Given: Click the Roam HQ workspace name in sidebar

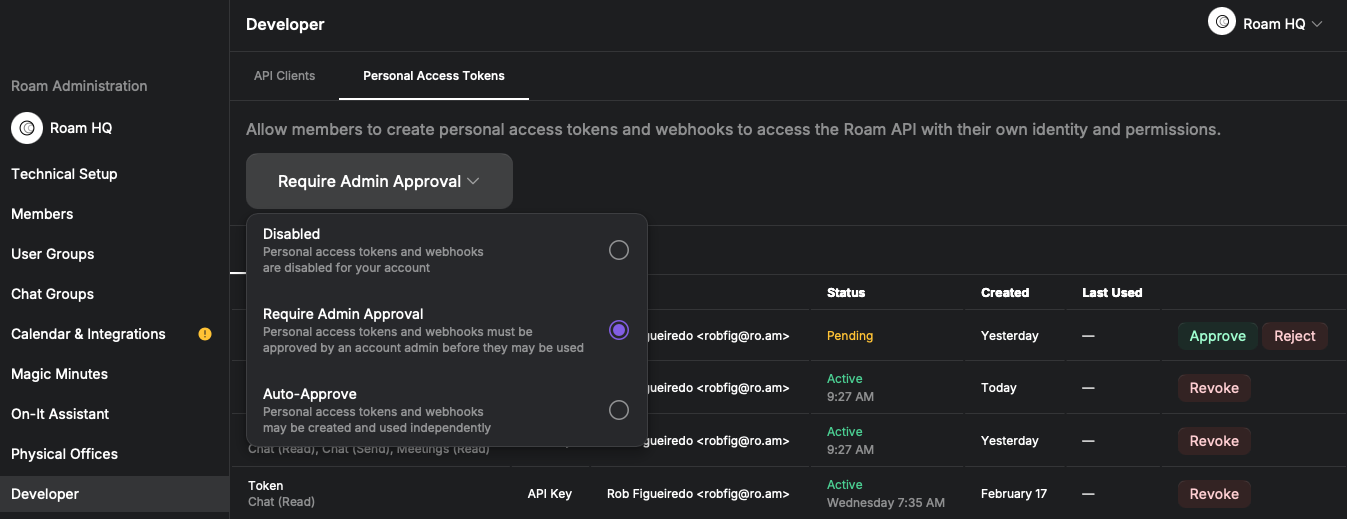Looking at the screenshot, I should click(81, 128).
